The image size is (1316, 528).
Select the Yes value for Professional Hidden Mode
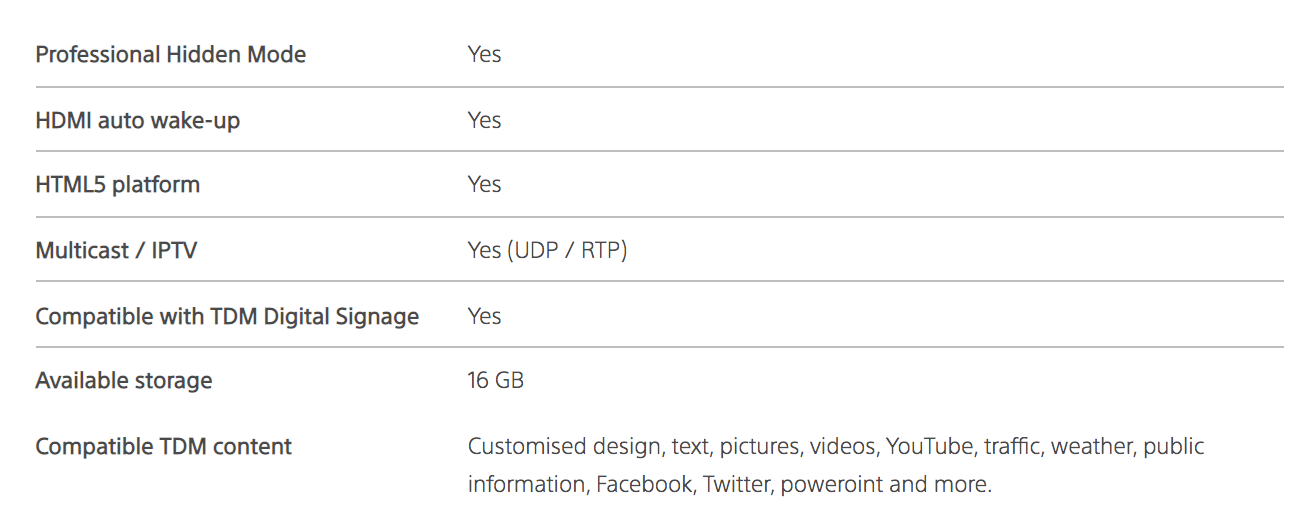click(x=484, y=55)
